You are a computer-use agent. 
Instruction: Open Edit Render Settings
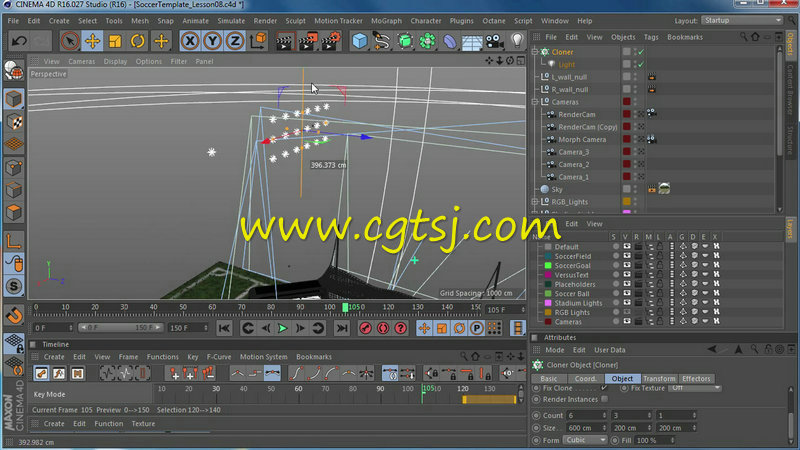point(331,41)
